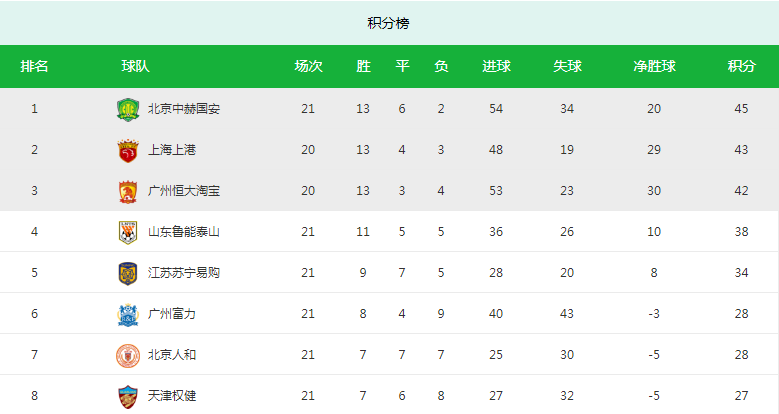Click the 广州恒大淘宝 team name
The width and height of the screenshot is (779, 414).
184,191
